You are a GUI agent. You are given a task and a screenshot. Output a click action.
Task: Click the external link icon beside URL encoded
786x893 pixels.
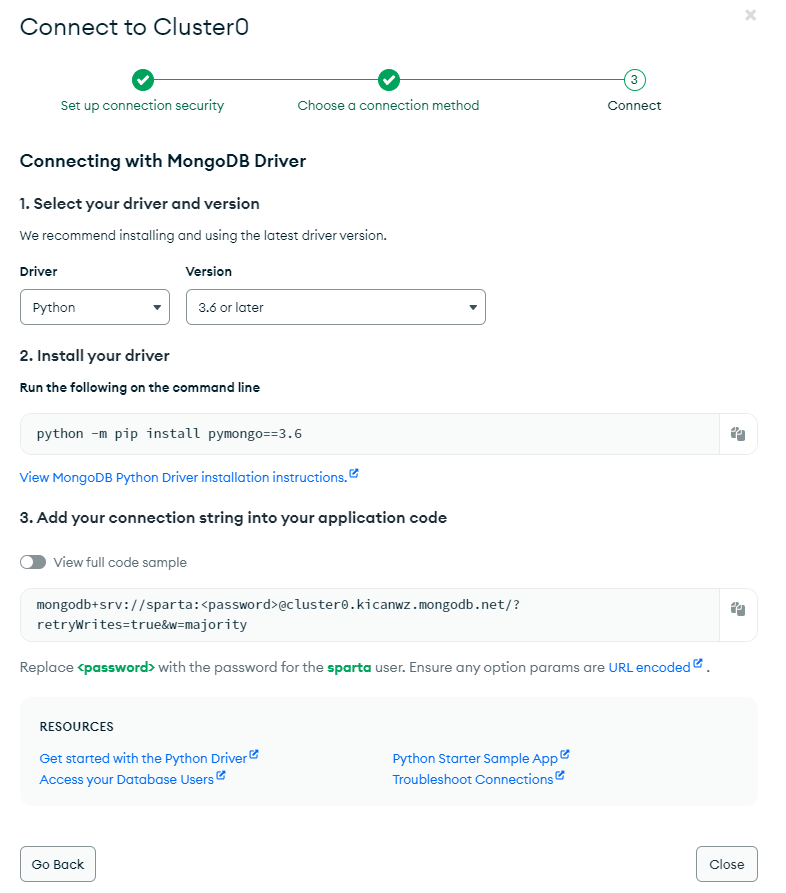coord(698,663)
